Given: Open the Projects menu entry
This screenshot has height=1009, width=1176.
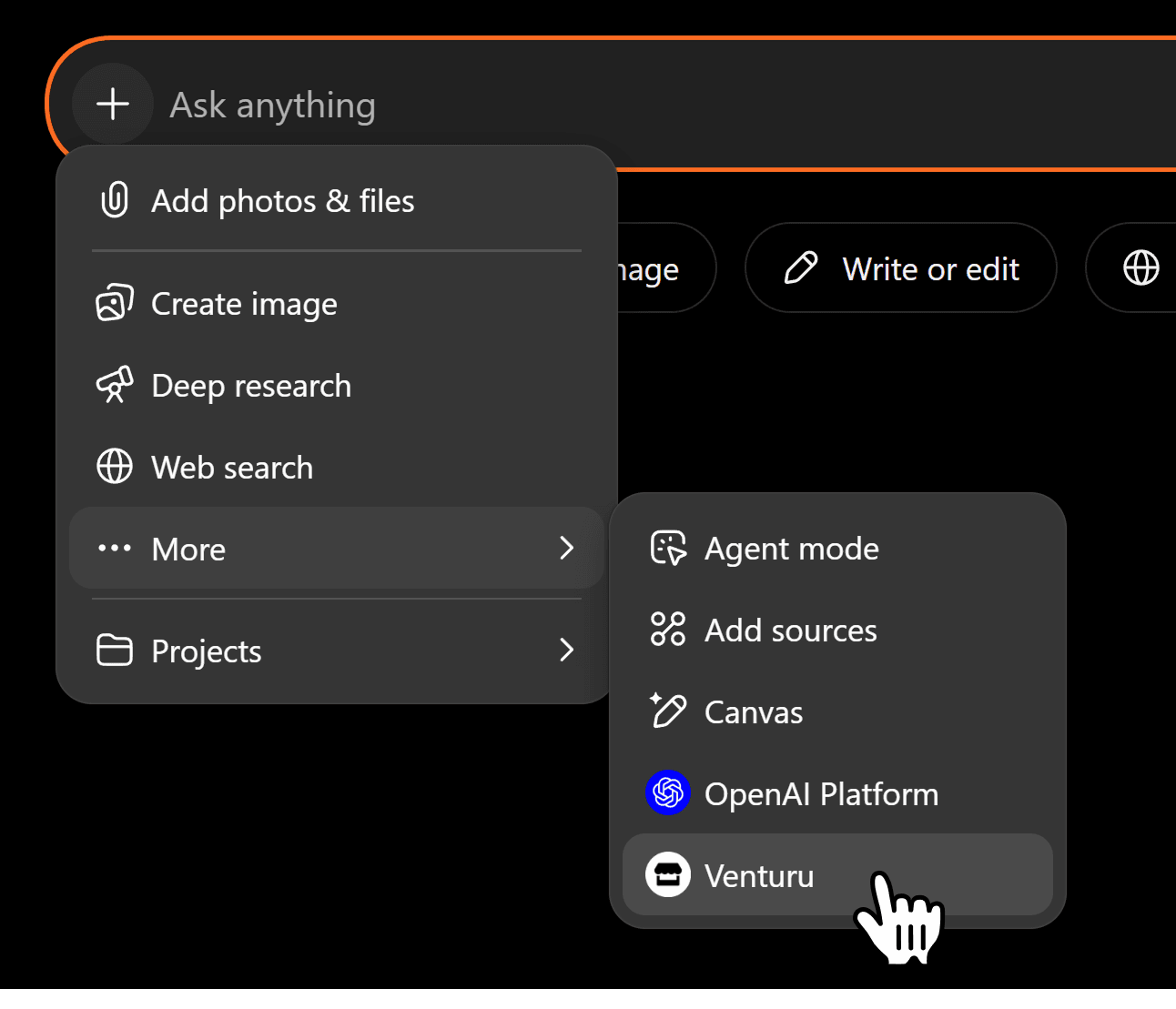Looking at the screenshot, I should (337, 650).
